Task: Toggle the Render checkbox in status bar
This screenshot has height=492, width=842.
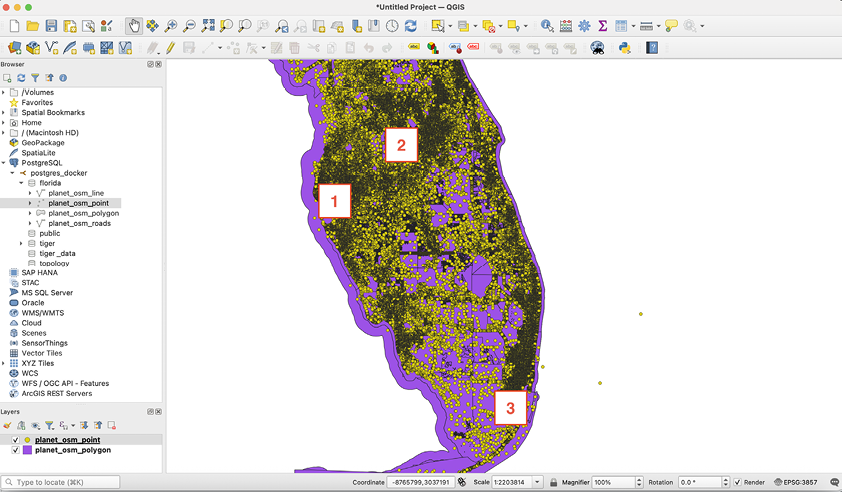Action: click(x=738, y=482)
